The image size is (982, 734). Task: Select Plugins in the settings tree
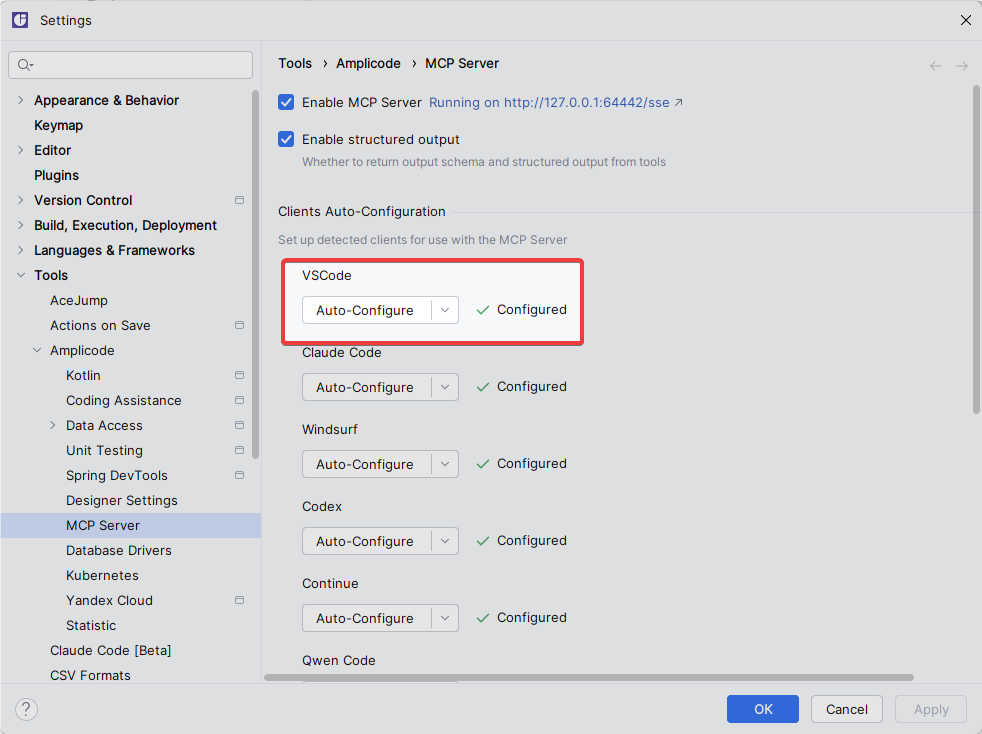[56, 175]
